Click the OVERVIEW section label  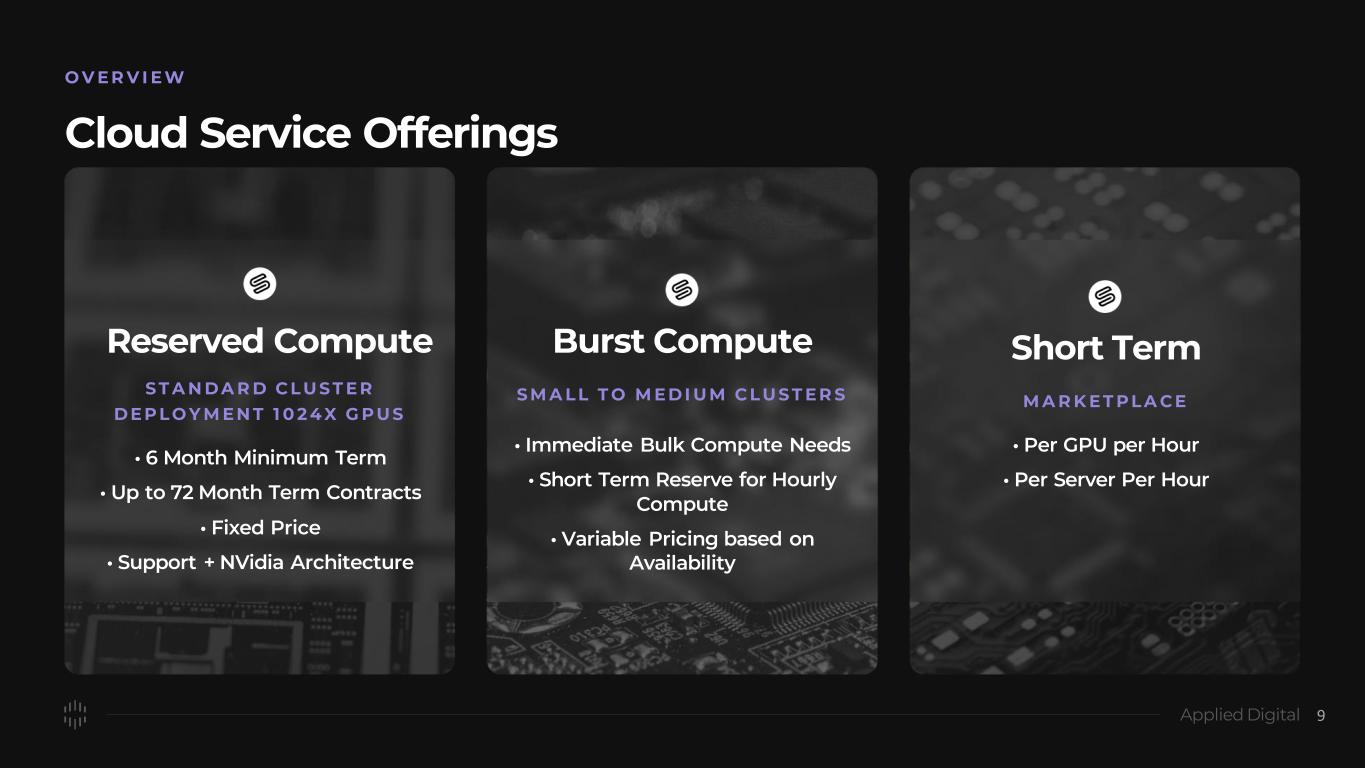coord(125,77)
